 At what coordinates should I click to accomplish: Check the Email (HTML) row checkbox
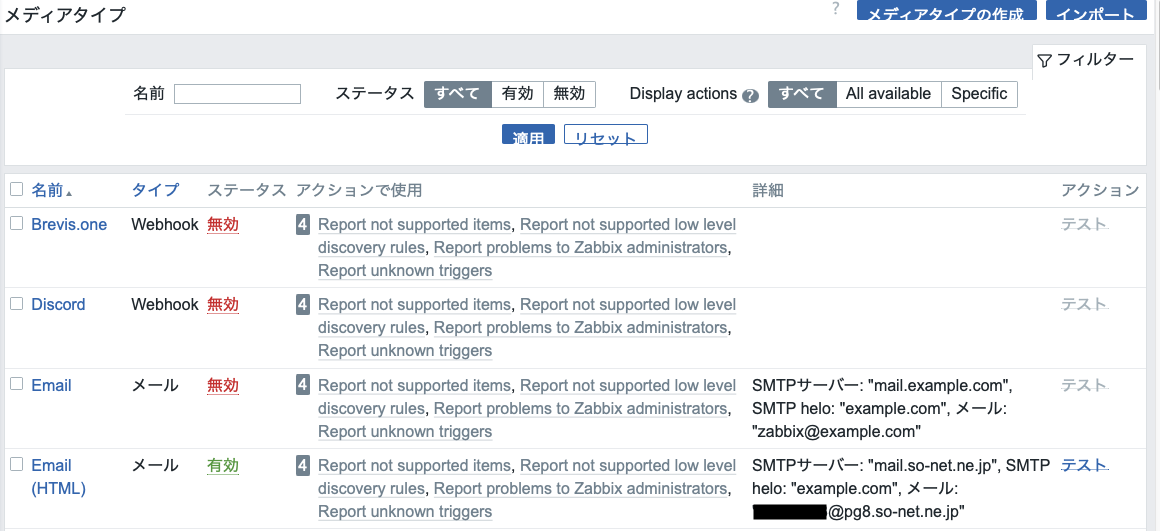click(16, 464)
